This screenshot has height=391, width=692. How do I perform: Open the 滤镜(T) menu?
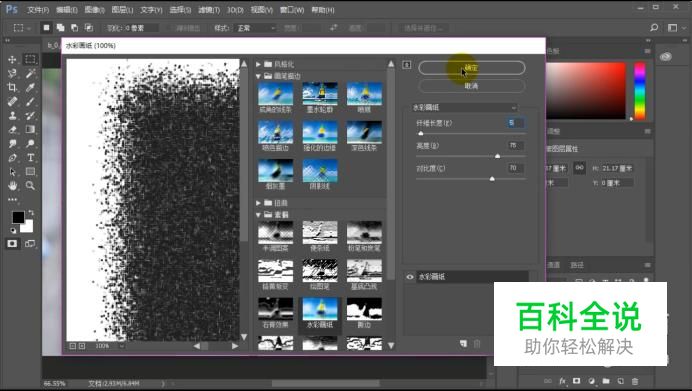pyautogui.click(x=209, y=10)
